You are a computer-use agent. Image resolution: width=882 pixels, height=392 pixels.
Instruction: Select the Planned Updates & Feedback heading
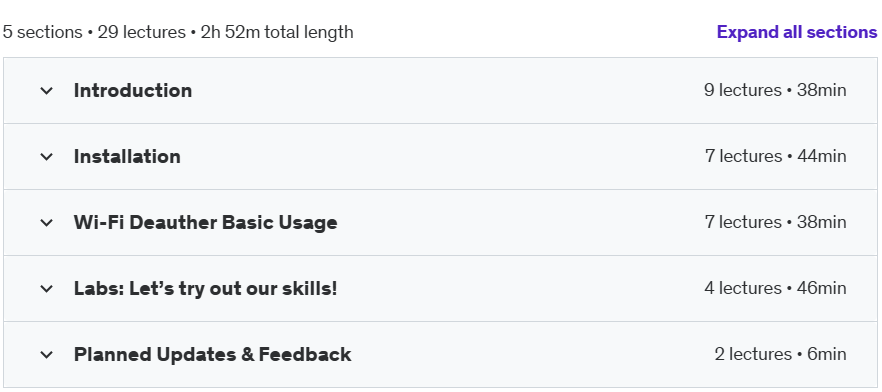point(213,354)
